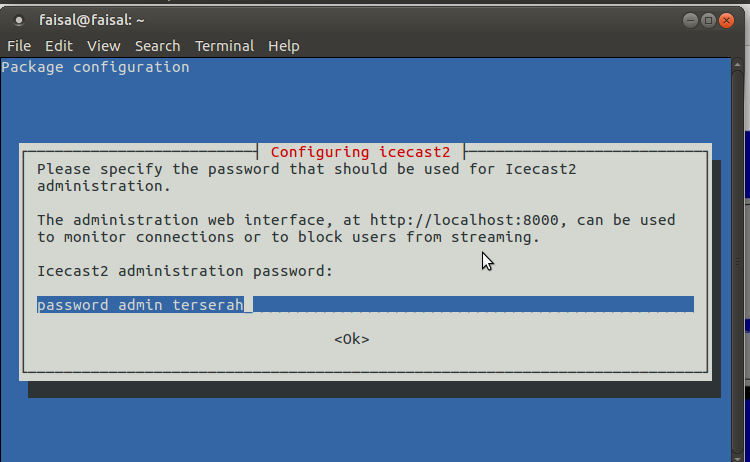Place cursor after 'terserah' in password field
Image resolution: width=750 pixels, height=462 pixels.
[x=246, y=304]
